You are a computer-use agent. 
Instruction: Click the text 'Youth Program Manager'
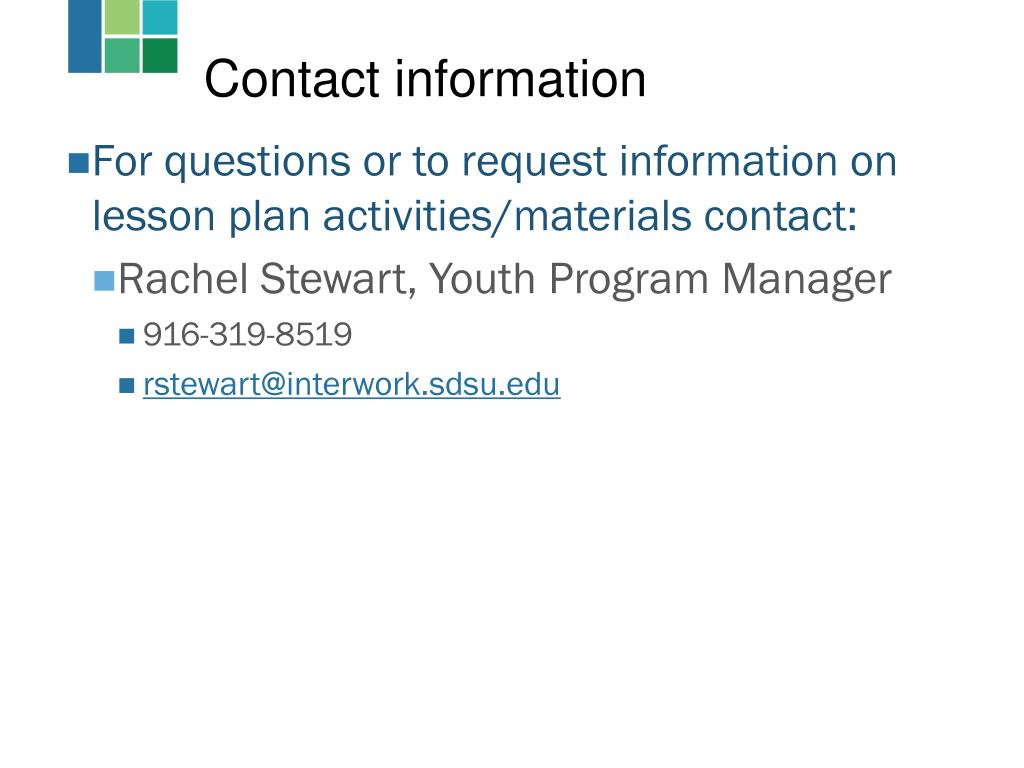(660, 280)
